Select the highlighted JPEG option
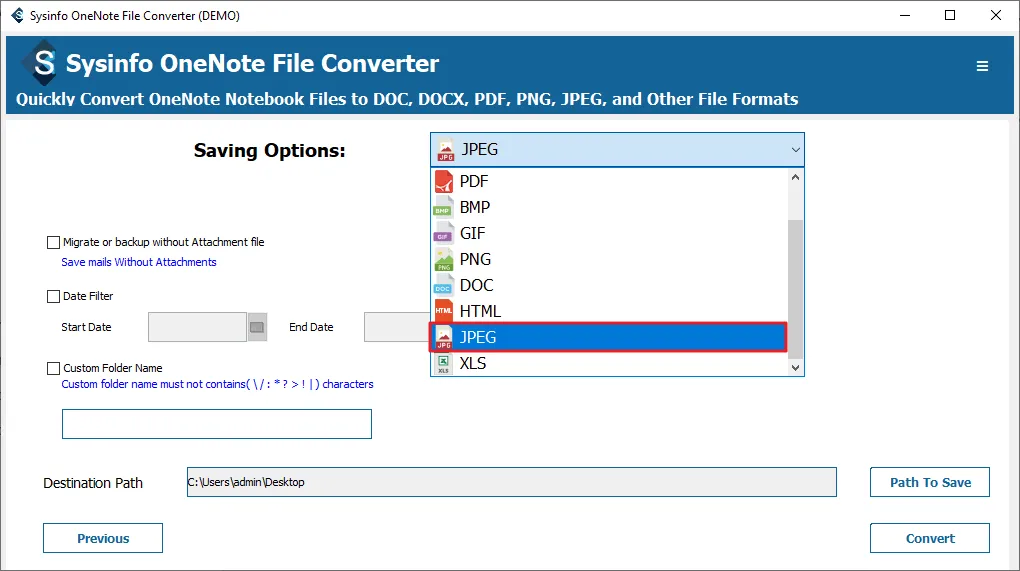This screenshot has height=571, width=1020. [609, 338]
